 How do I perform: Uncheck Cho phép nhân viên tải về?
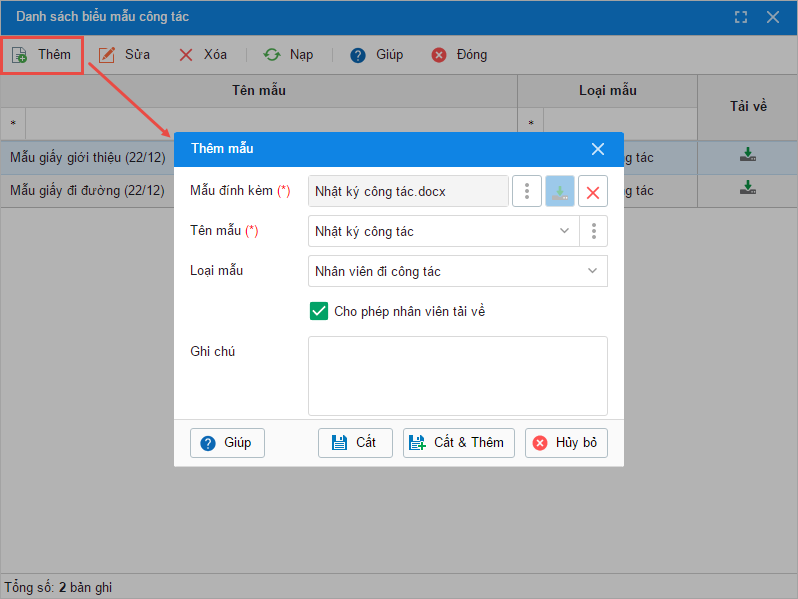coord(319,311)
